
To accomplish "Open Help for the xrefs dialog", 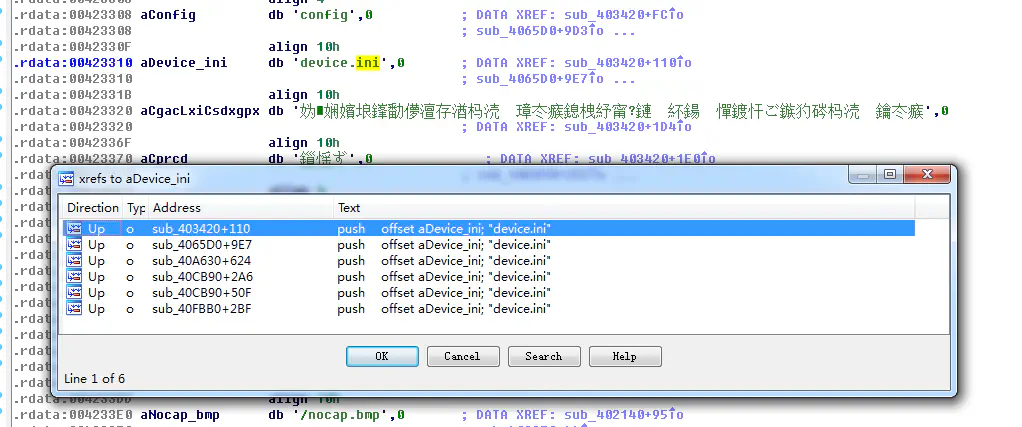I will tap(624, 357).
